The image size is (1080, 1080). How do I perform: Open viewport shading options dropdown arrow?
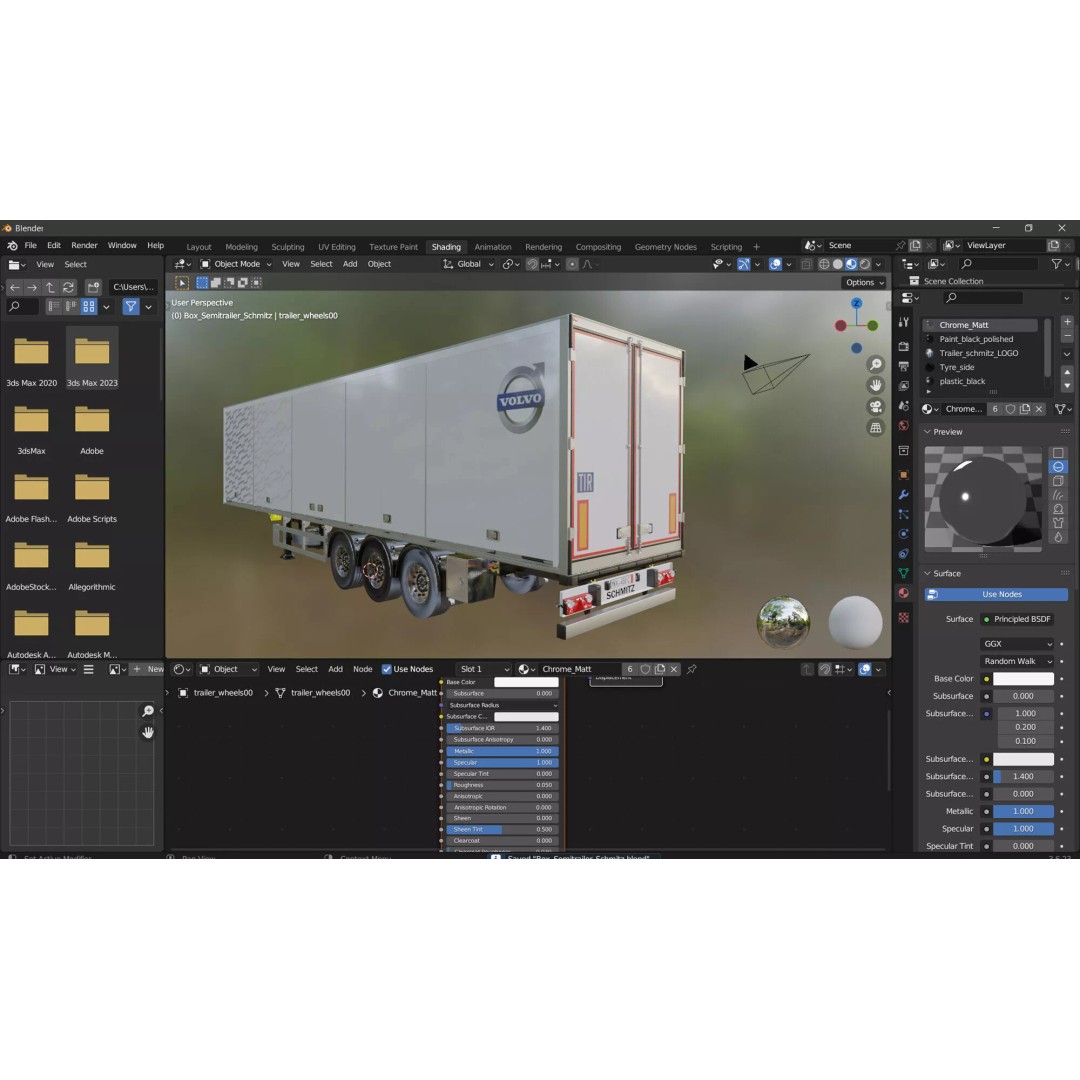click(878, 264)
